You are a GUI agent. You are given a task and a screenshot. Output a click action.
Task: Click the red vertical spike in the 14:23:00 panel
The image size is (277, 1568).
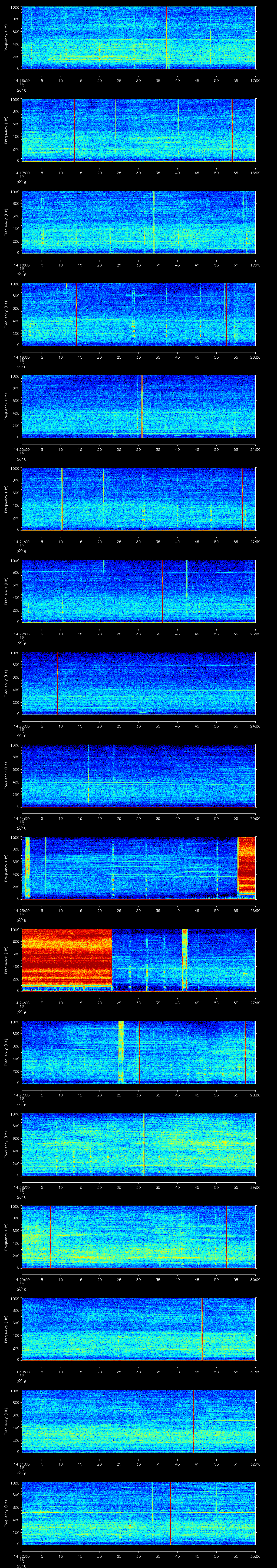(57, 683)
